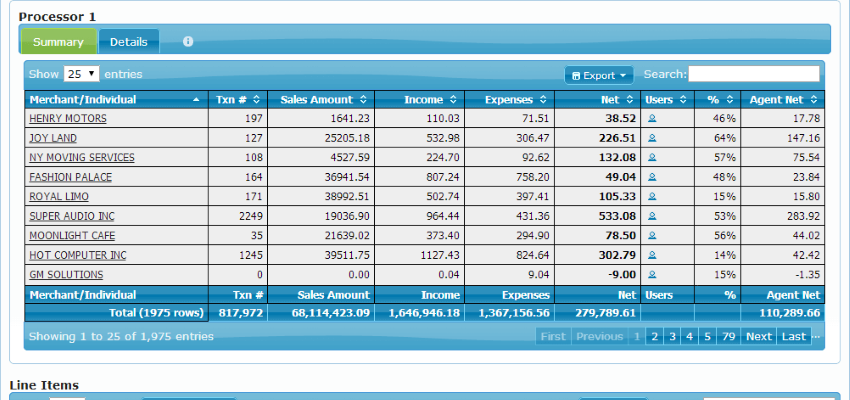Open the MOONLIGHT CAFE merchant link
Image resolution: width=850 pixels, height=400 pixels.
point(72,236)
